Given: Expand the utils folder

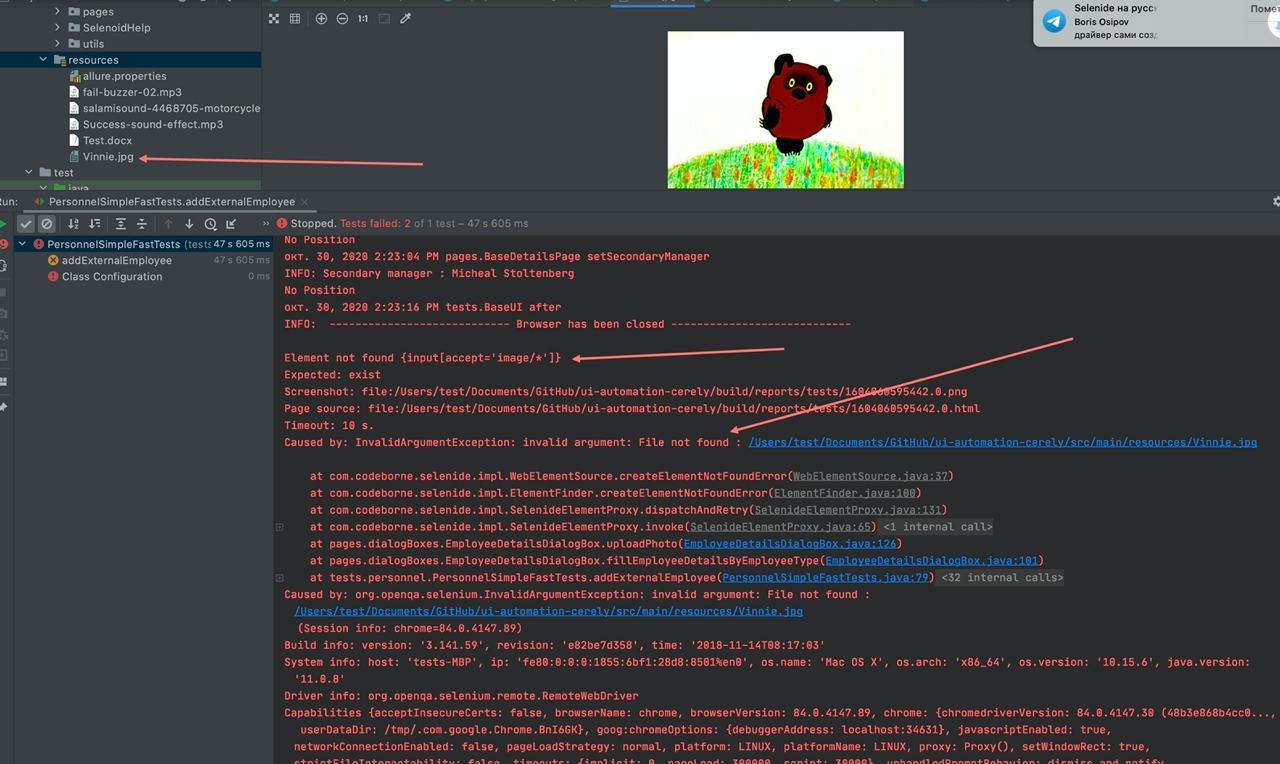Looking at the screenshot, I should click(x=57, y=44).
